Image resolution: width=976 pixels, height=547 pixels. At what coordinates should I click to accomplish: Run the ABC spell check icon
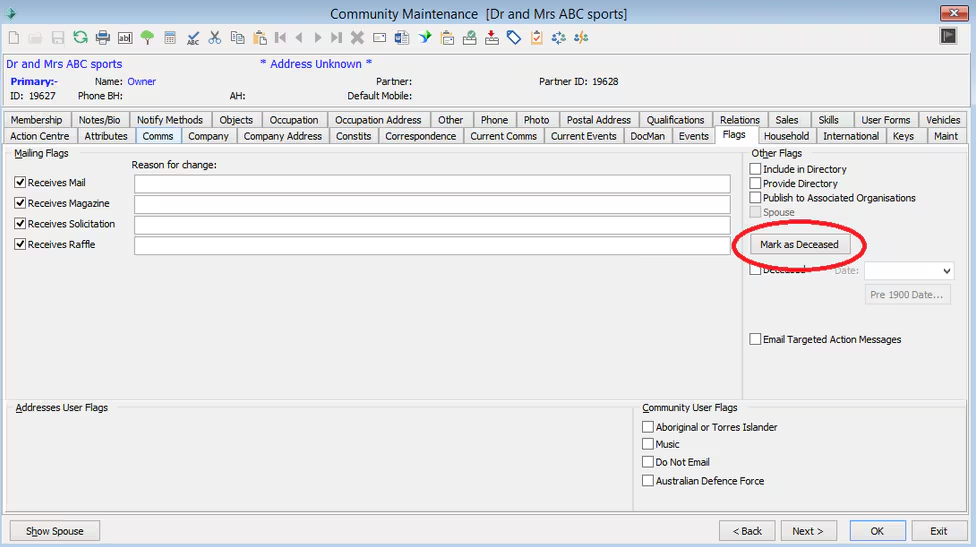pos(193,38)
